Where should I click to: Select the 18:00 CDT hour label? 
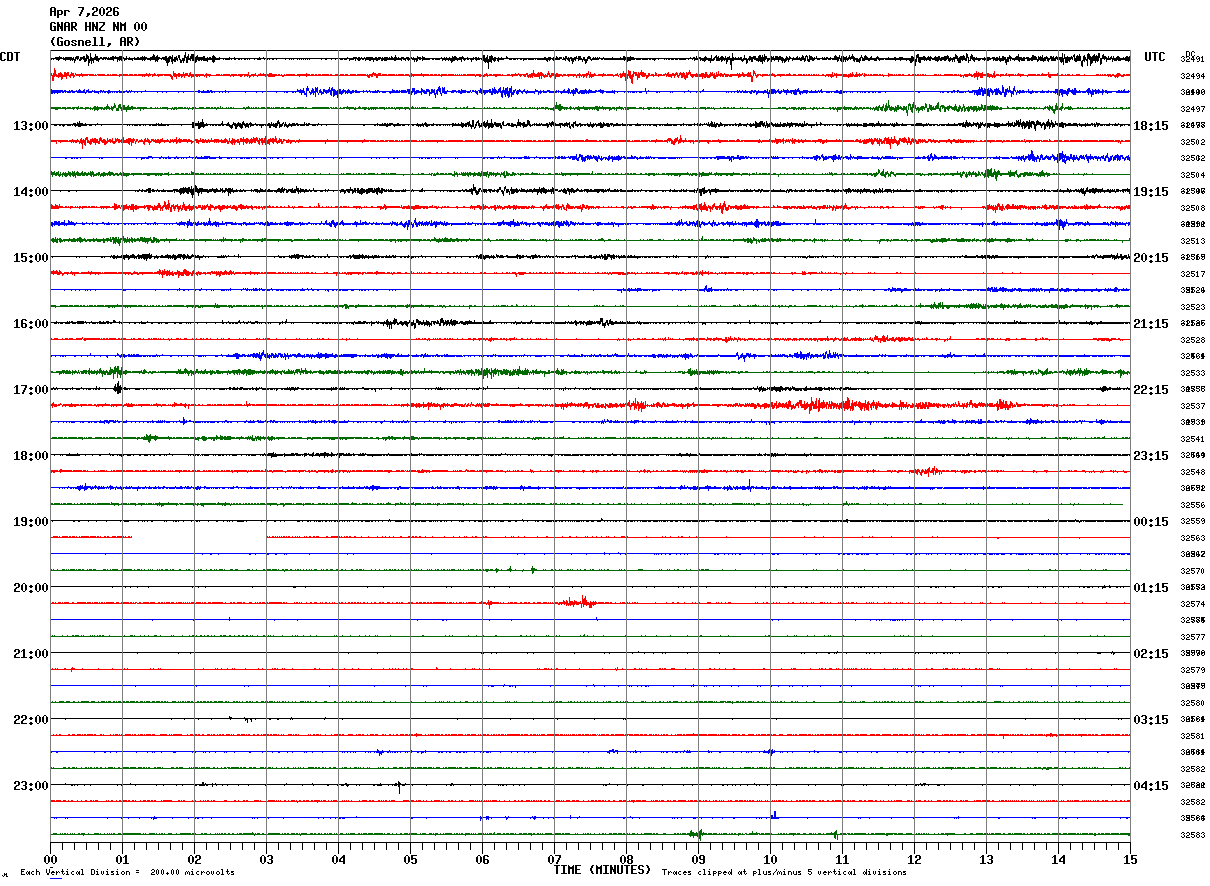(x=31, y=456)
